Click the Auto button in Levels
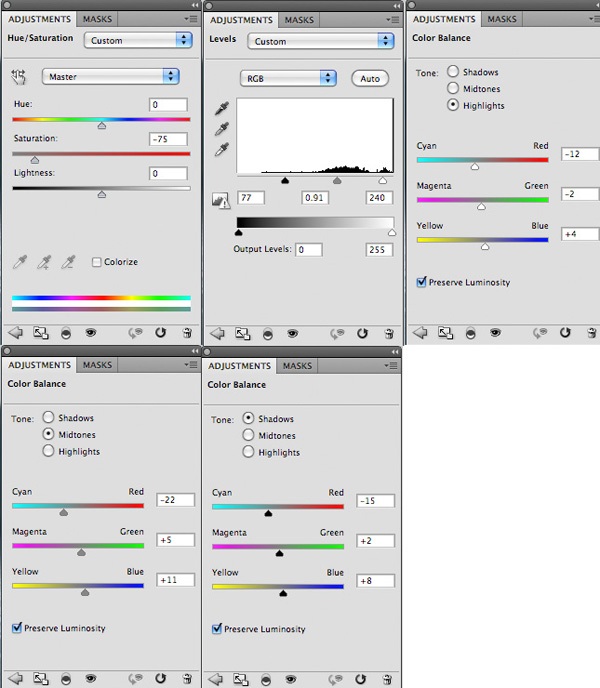600x688 pixels. [370, 79]
